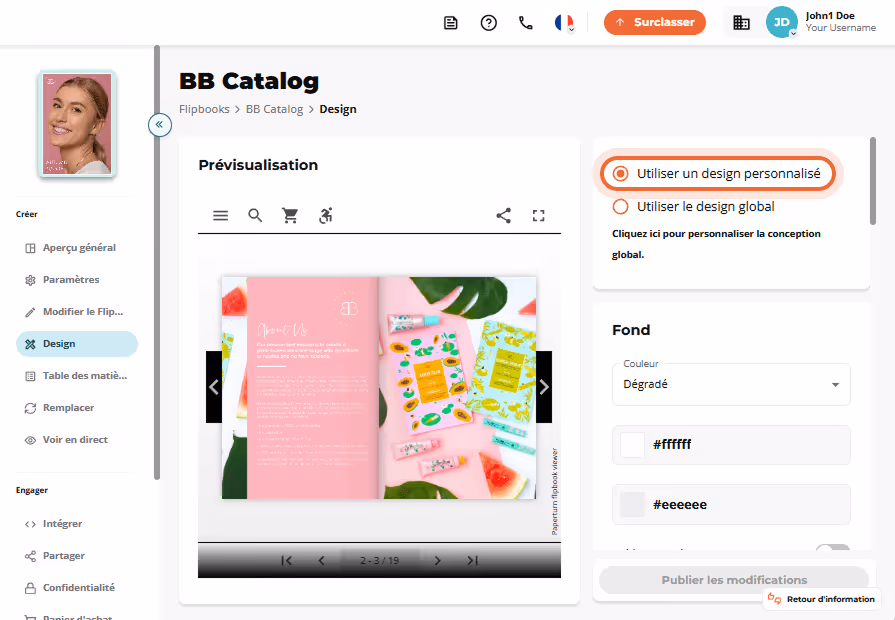Click the phone contact icon

click(526, 23)
